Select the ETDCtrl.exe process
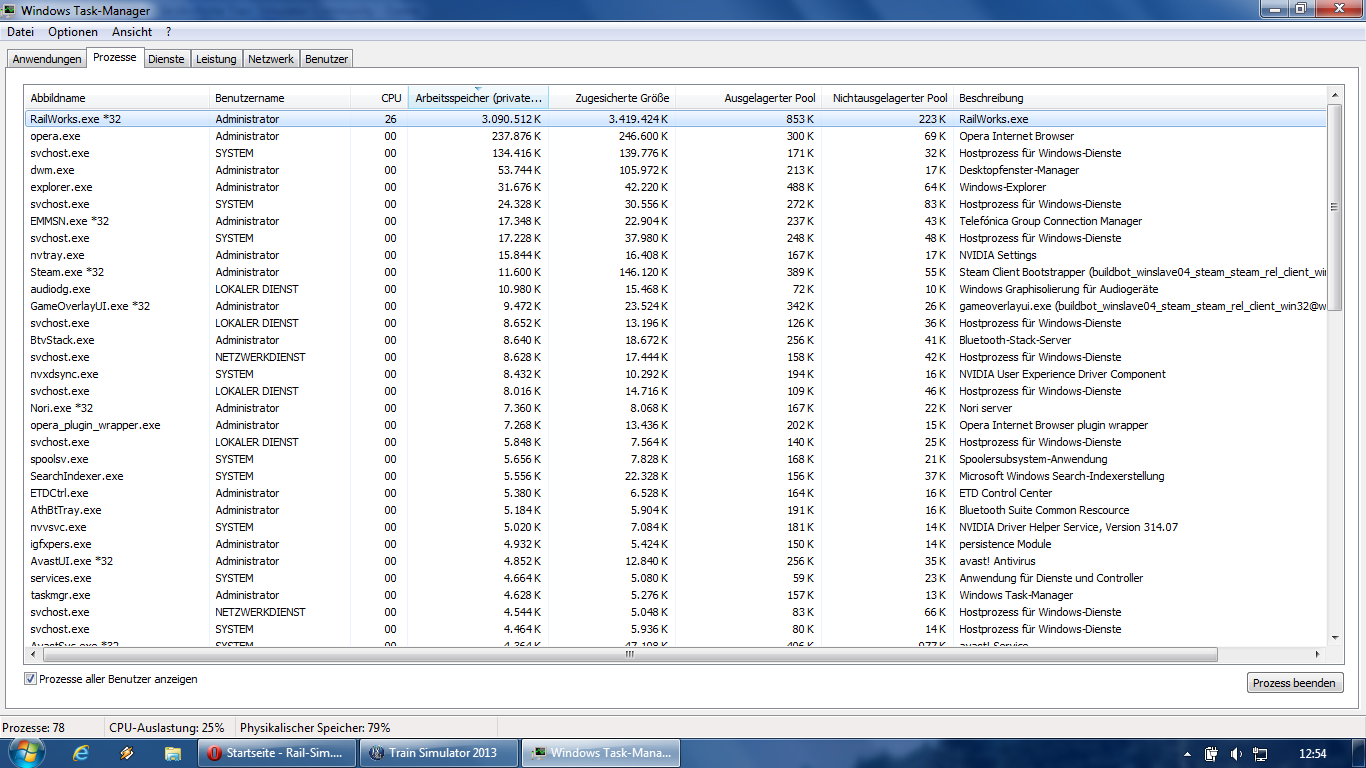This screenshot has width=1366, height=768. tap(676, 493)
